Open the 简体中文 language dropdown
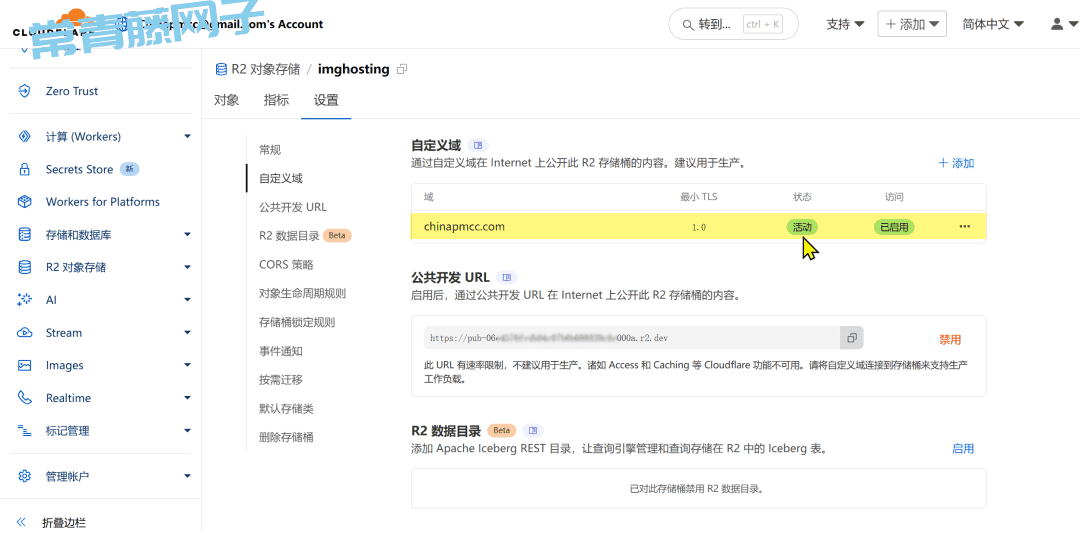This screenshot has height=533, width=1080. coord(993,24)
